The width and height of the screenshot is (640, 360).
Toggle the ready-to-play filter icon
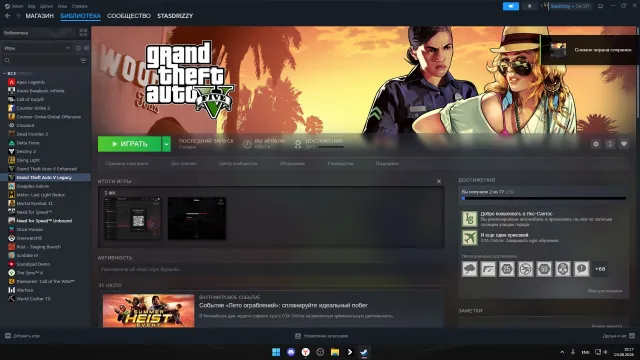point(86,48)
